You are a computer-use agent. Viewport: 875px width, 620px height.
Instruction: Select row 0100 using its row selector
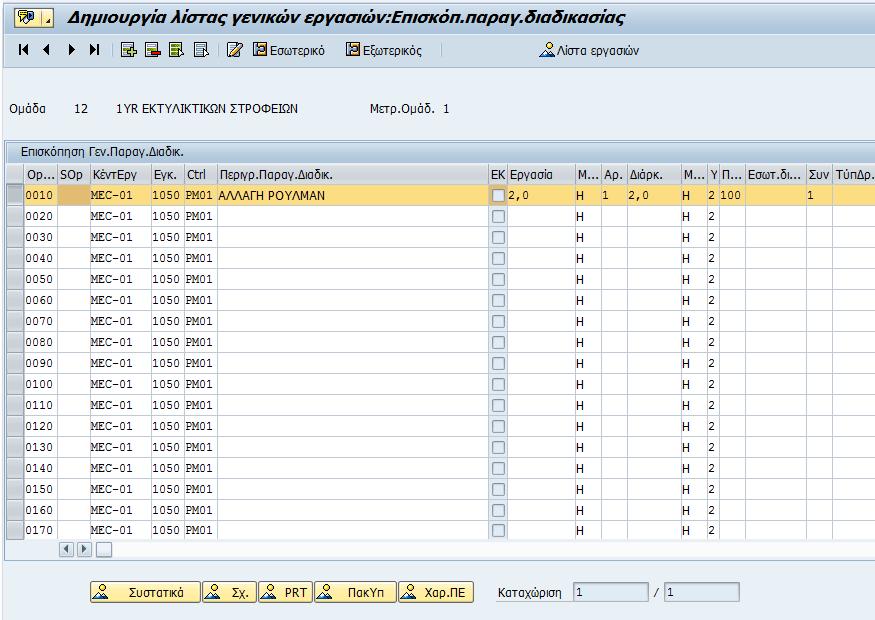point(15,384)
